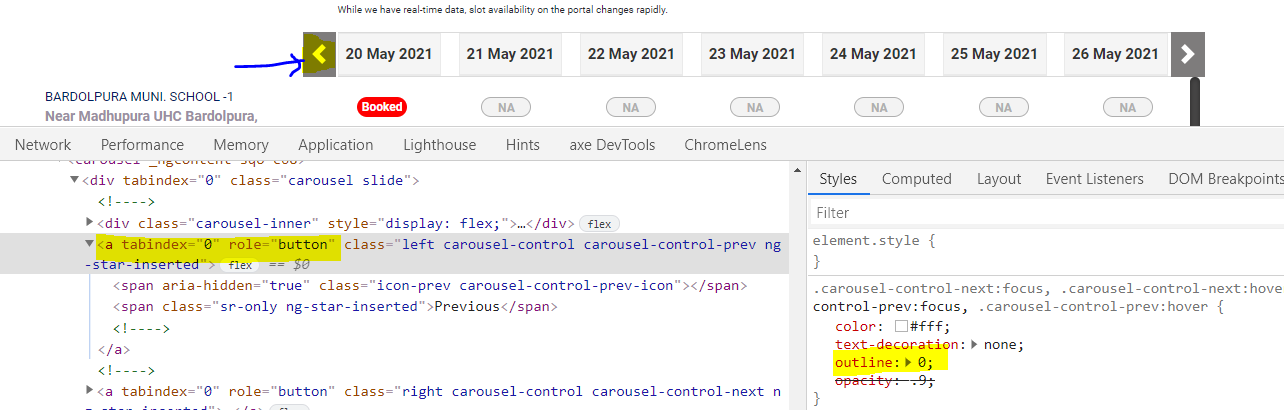Select the 25 May 2021 date

995,54
